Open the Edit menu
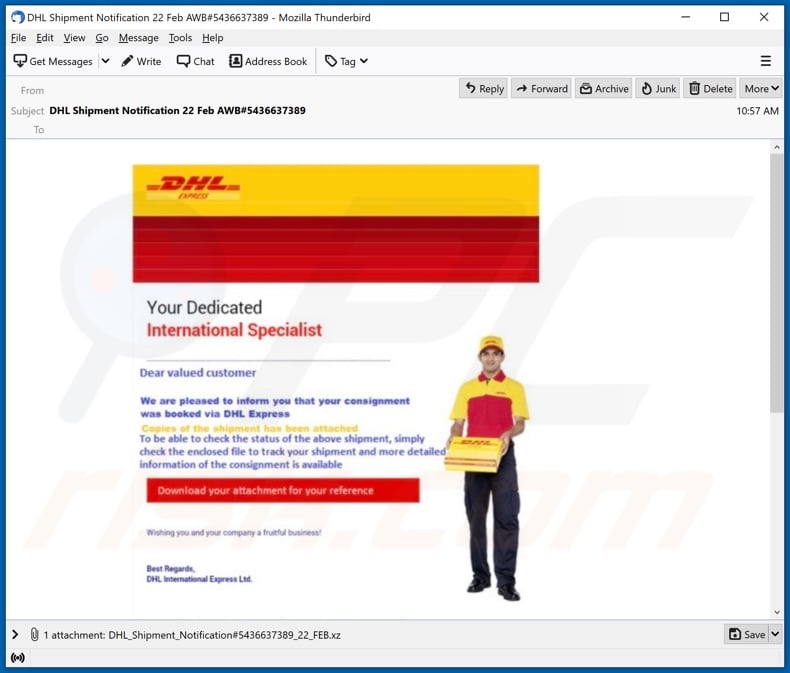This screenshot has width=790, height=673. tap(44, 38)
